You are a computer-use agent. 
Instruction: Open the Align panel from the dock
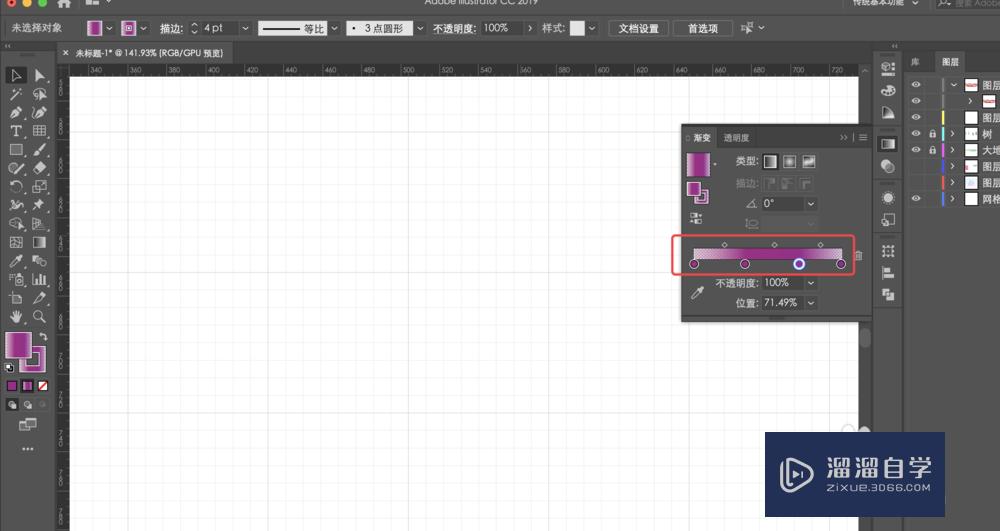[888, 273]
